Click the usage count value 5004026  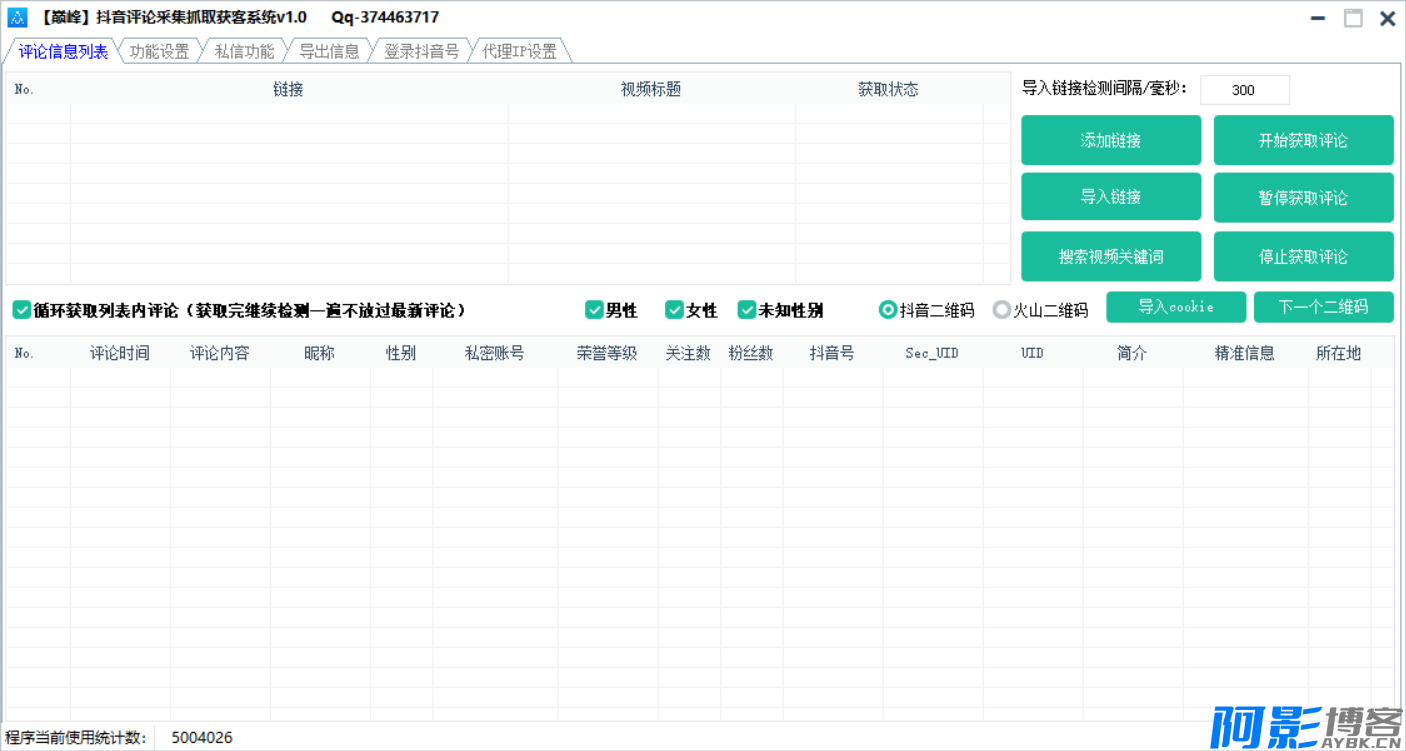coord(202,738)
